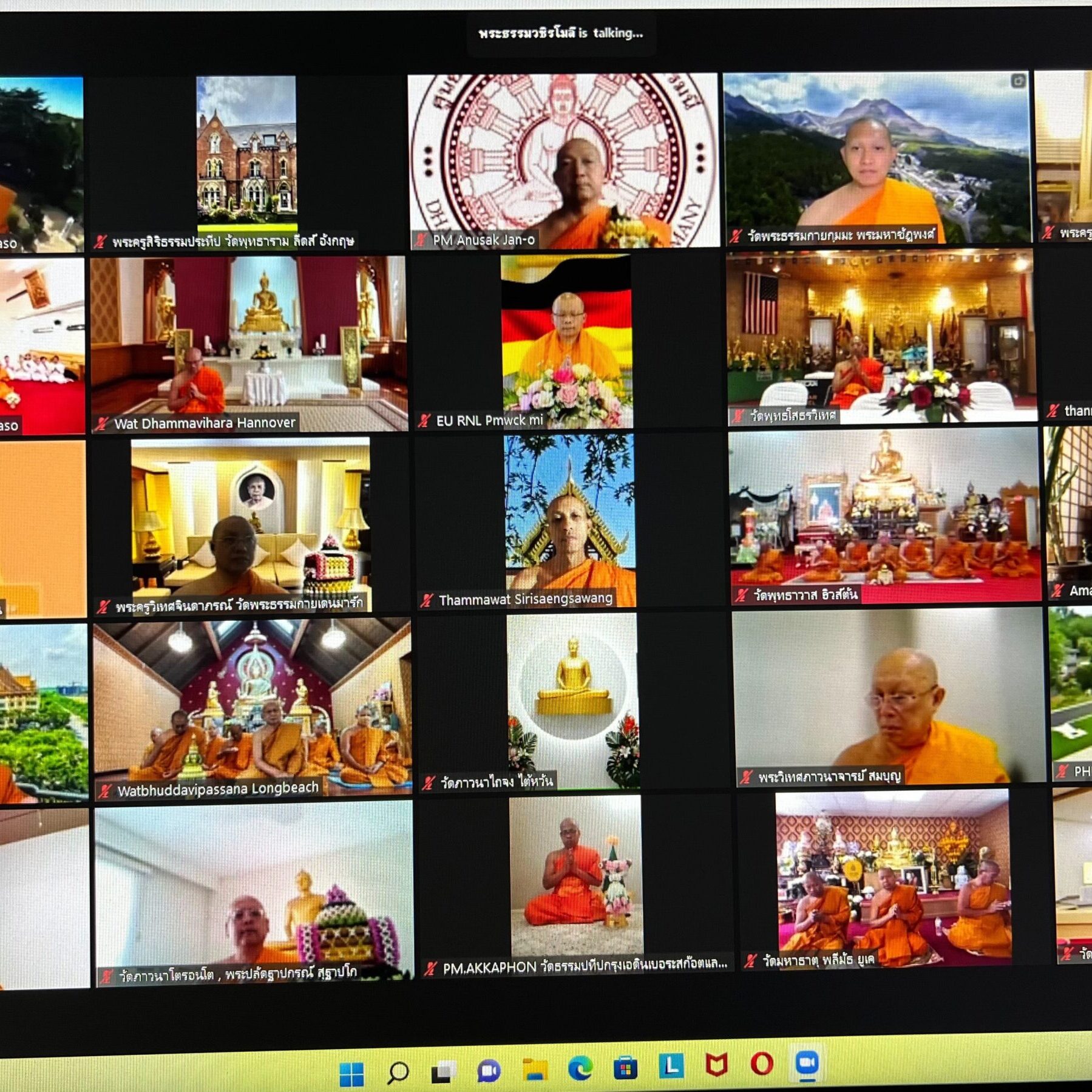Viewport: 1092px width, 1092px height.
Task: Open McAfee from the taskbar
Action: coord(716,1065)
